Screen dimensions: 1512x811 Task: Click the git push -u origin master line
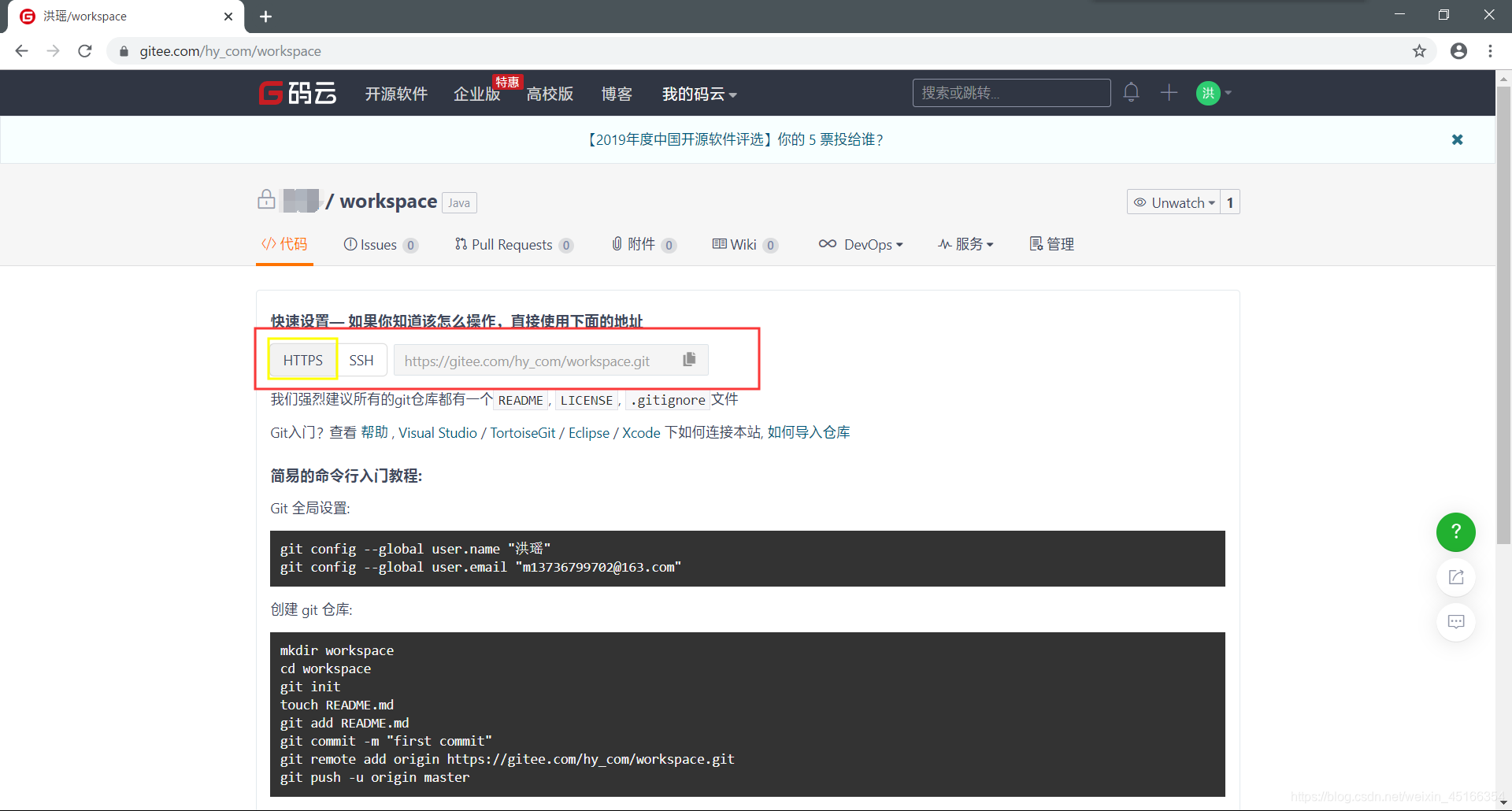click(375, 777)
